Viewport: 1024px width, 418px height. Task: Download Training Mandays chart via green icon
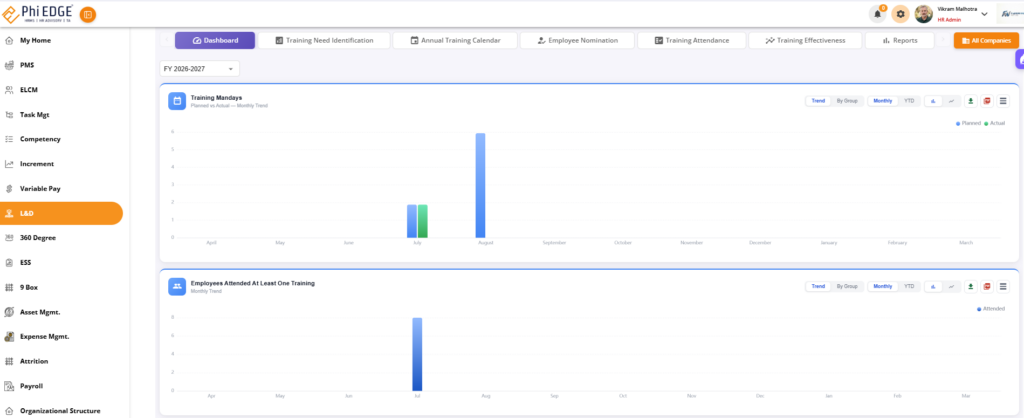(x=970, y=101)
